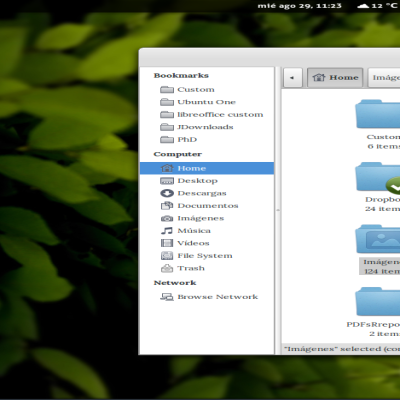Screen dimensions: 400x400
Task: Click the sidebar pane divider handle
Action: [x=278, y=210]
